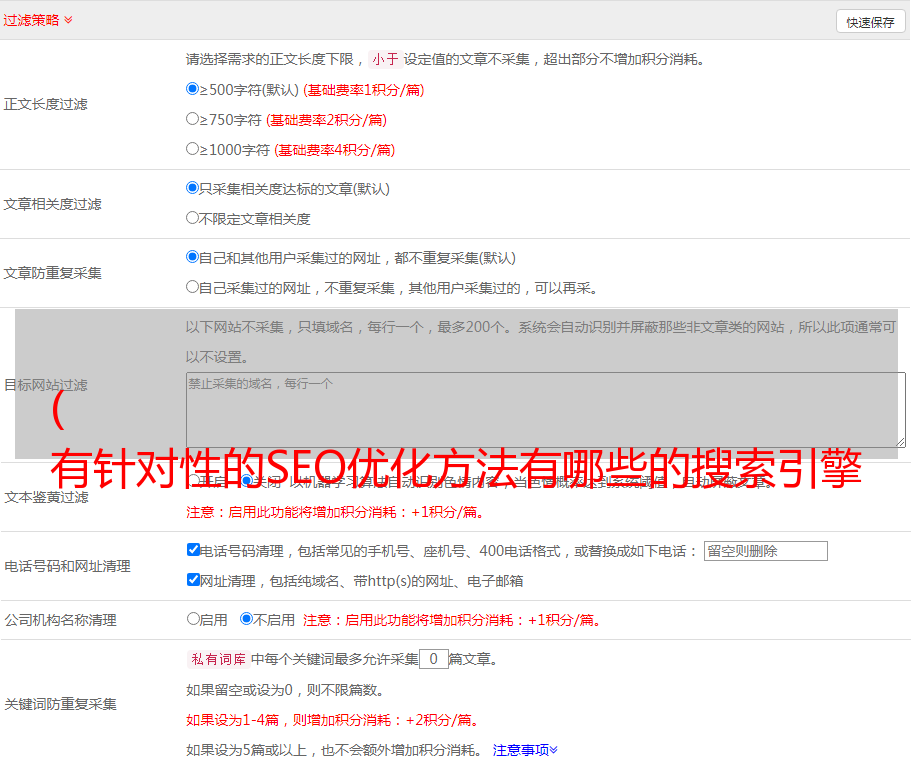Click the 私有词库 tag
Image resolution: width=912 pixels, height=768 pixels.
218,659
